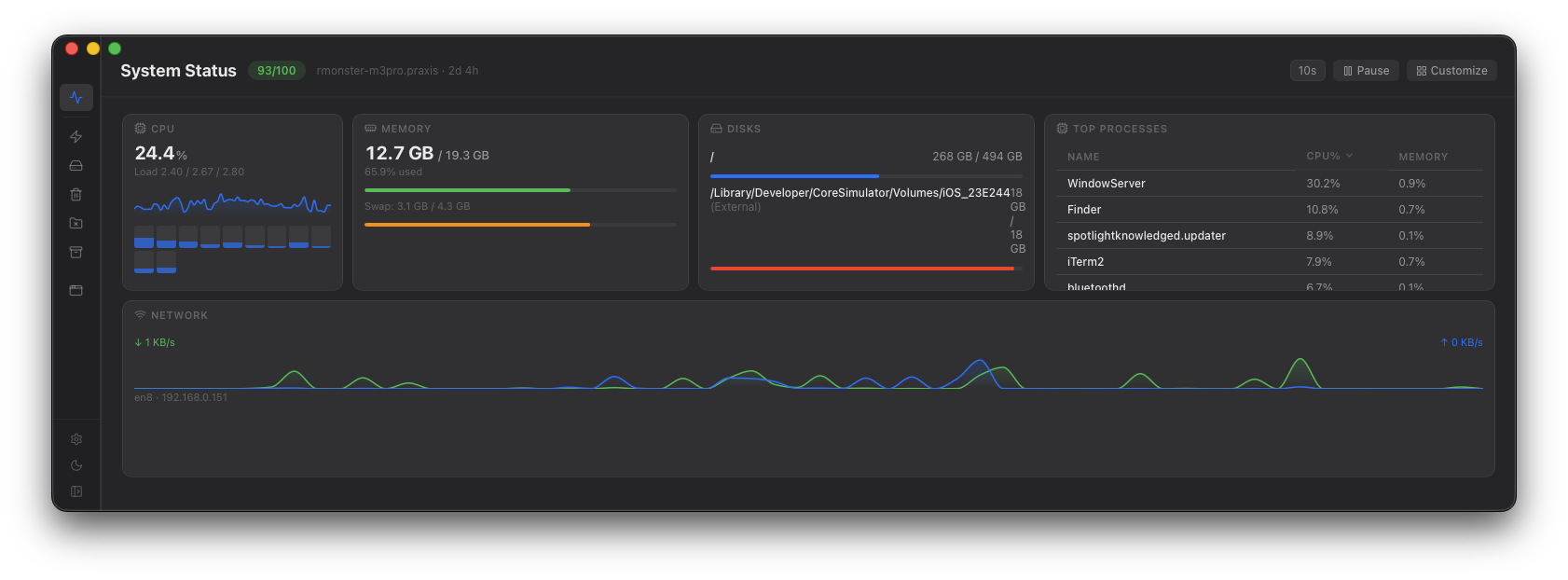Open the disk drive sidebar icon
This screenshot has width=1568, height=580.
point(76,165)
